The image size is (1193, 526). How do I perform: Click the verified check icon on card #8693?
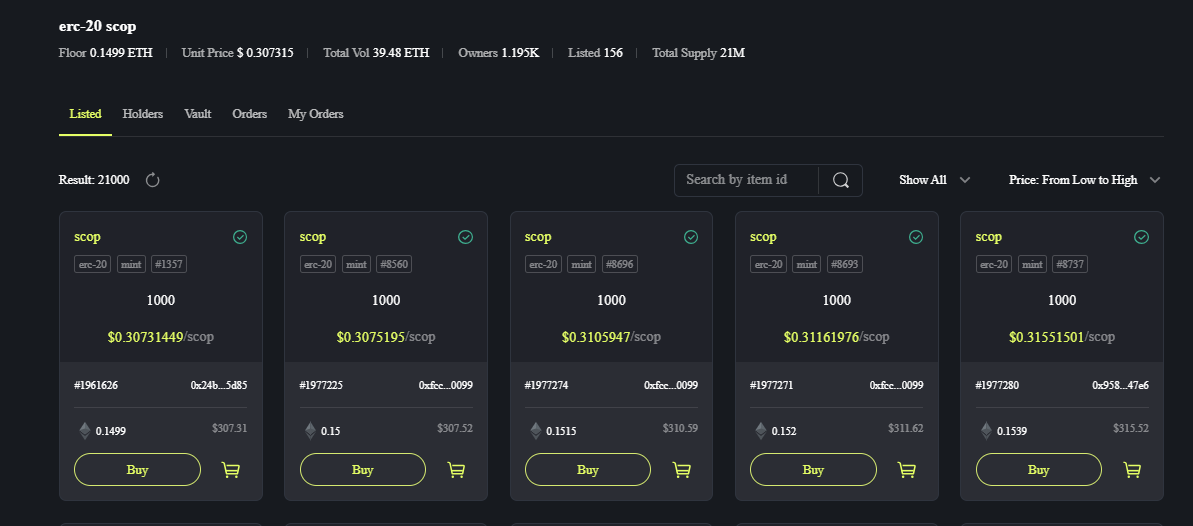tap(916, 237)
